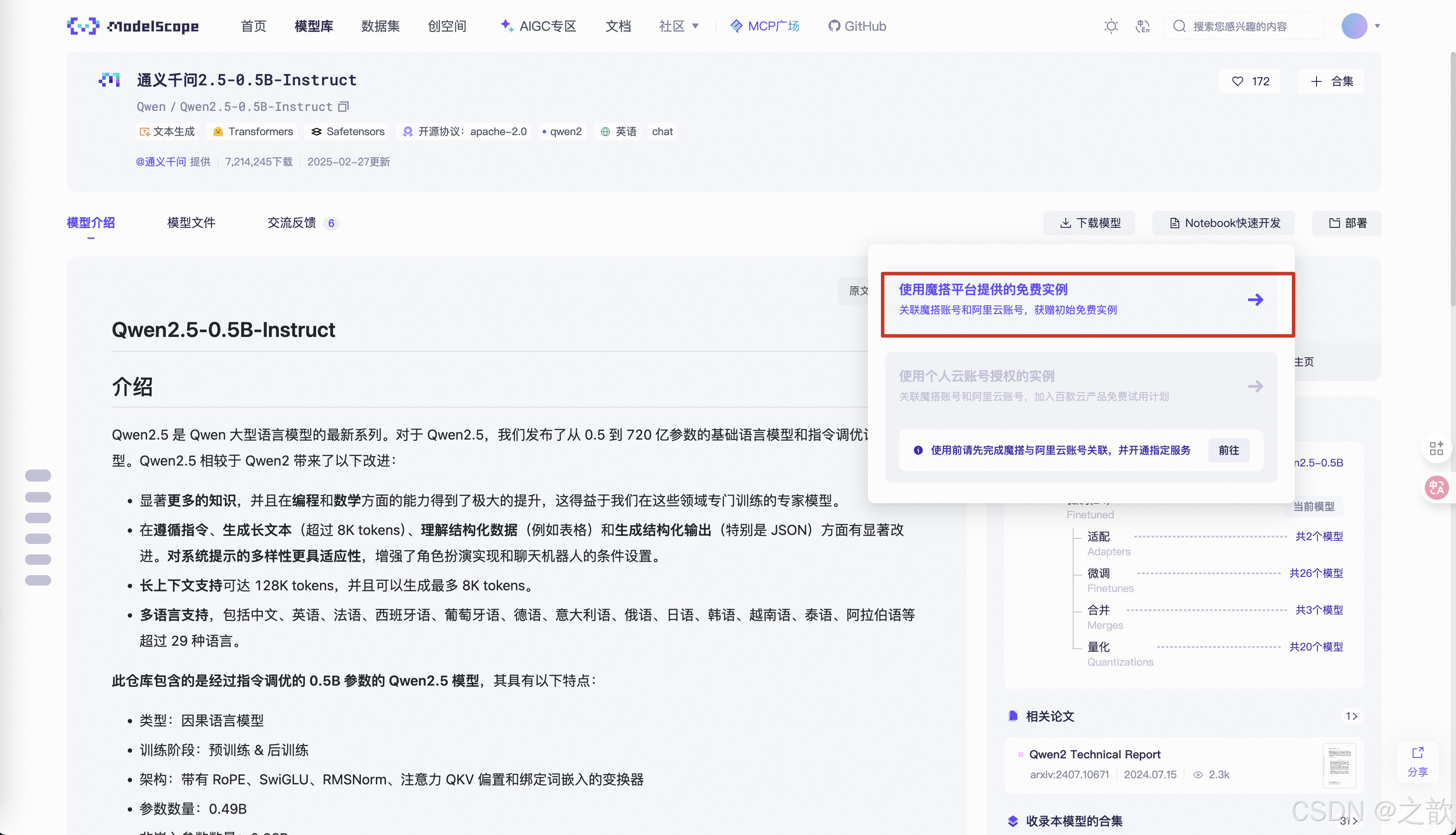
Task: Click the 前往 button
Action: [x=1228, y=450]
